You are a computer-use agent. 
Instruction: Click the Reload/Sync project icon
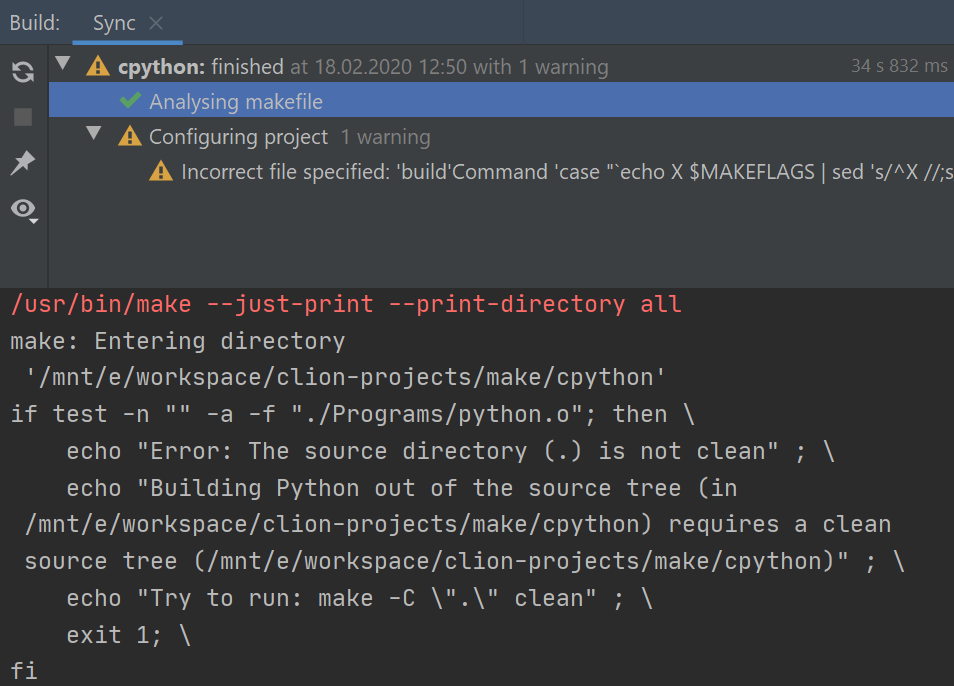(23, 72)
